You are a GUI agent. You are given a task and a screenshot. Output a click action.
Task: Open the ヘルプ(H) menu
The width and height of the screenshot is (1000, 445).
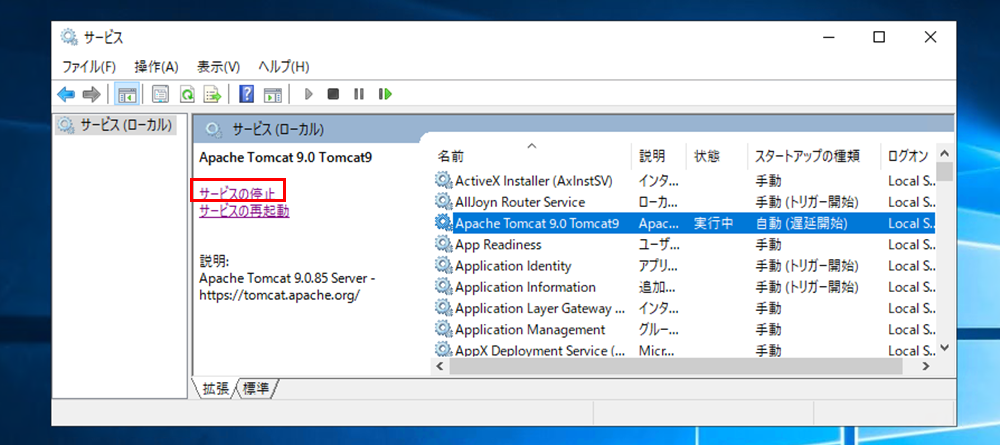click(x=284, y=66)
